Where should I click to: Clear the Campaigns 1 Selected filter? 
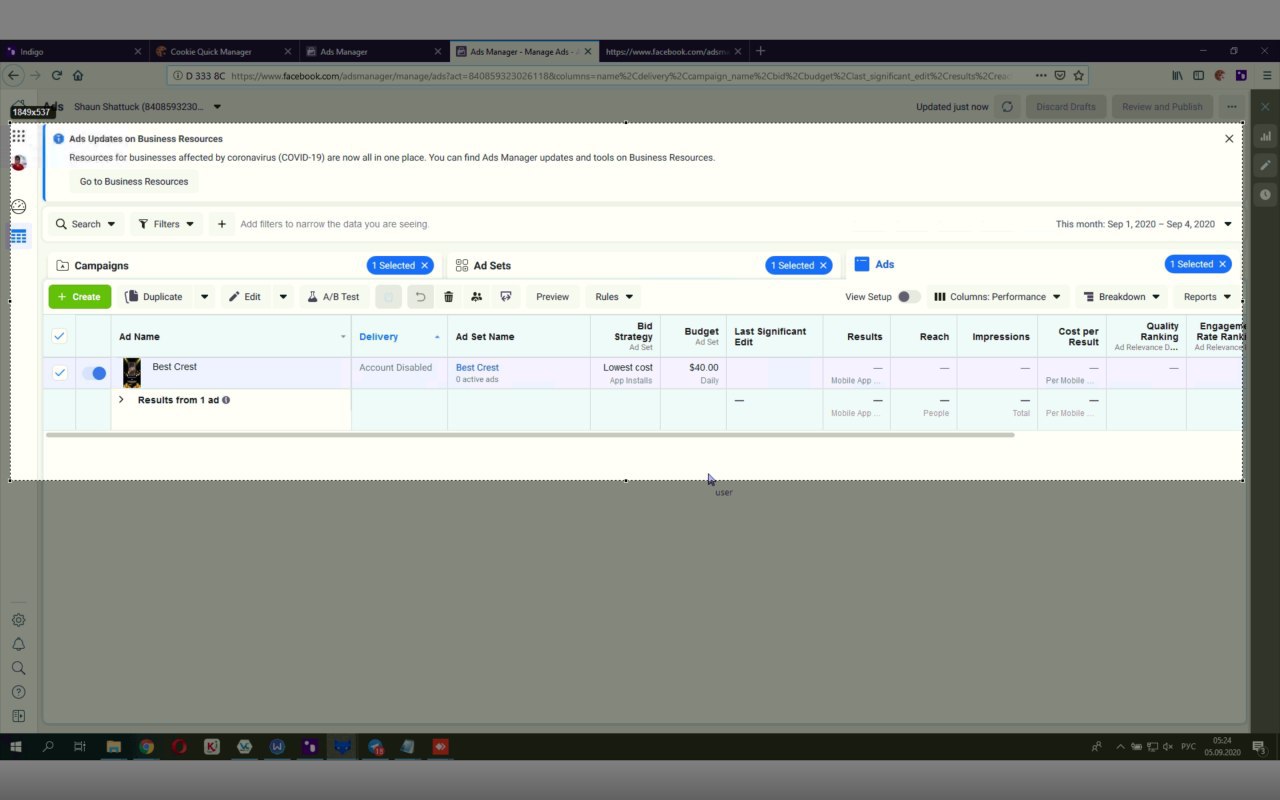click(424, 265)
